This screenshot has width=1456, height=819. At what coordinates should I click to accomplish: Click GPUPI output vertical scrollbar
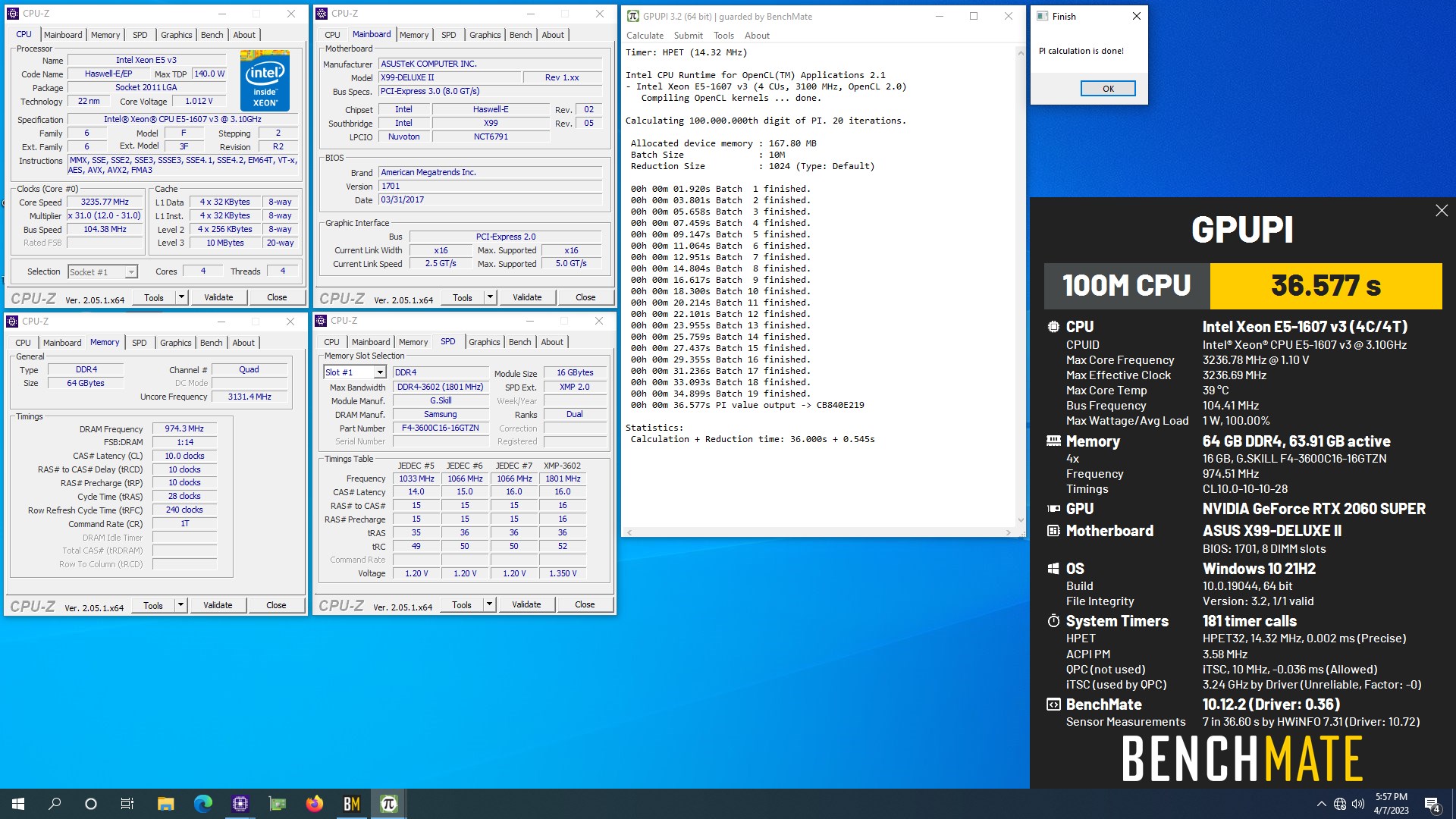(x=1020, y=285)
